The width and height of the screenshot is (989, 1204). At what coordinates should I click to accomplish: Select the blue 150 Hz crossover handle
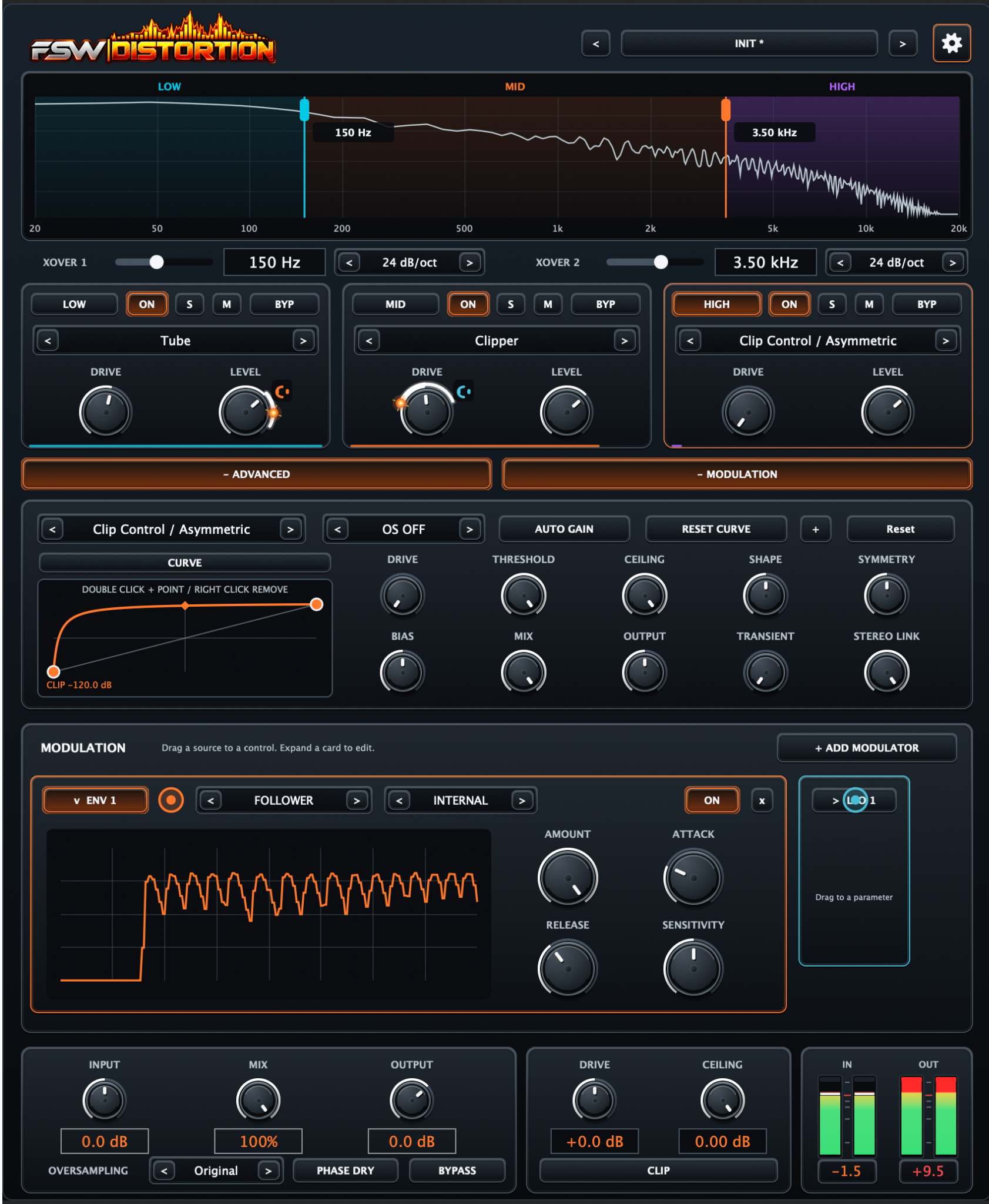pos(304,110)
